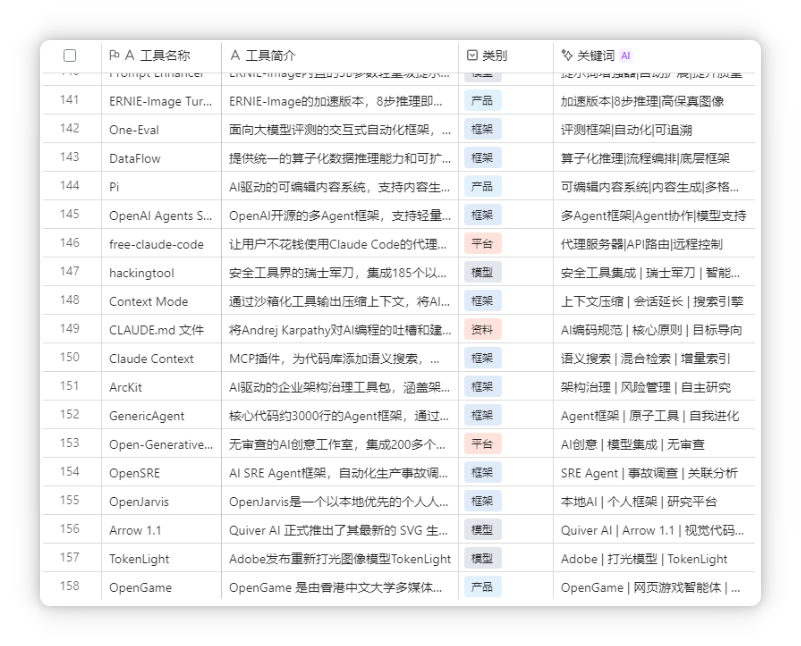Image resolution: width=801 pixels, height=646 pixels.
Task: Click the 模型 tag in hackingtool row
Action: coord(483,272)
